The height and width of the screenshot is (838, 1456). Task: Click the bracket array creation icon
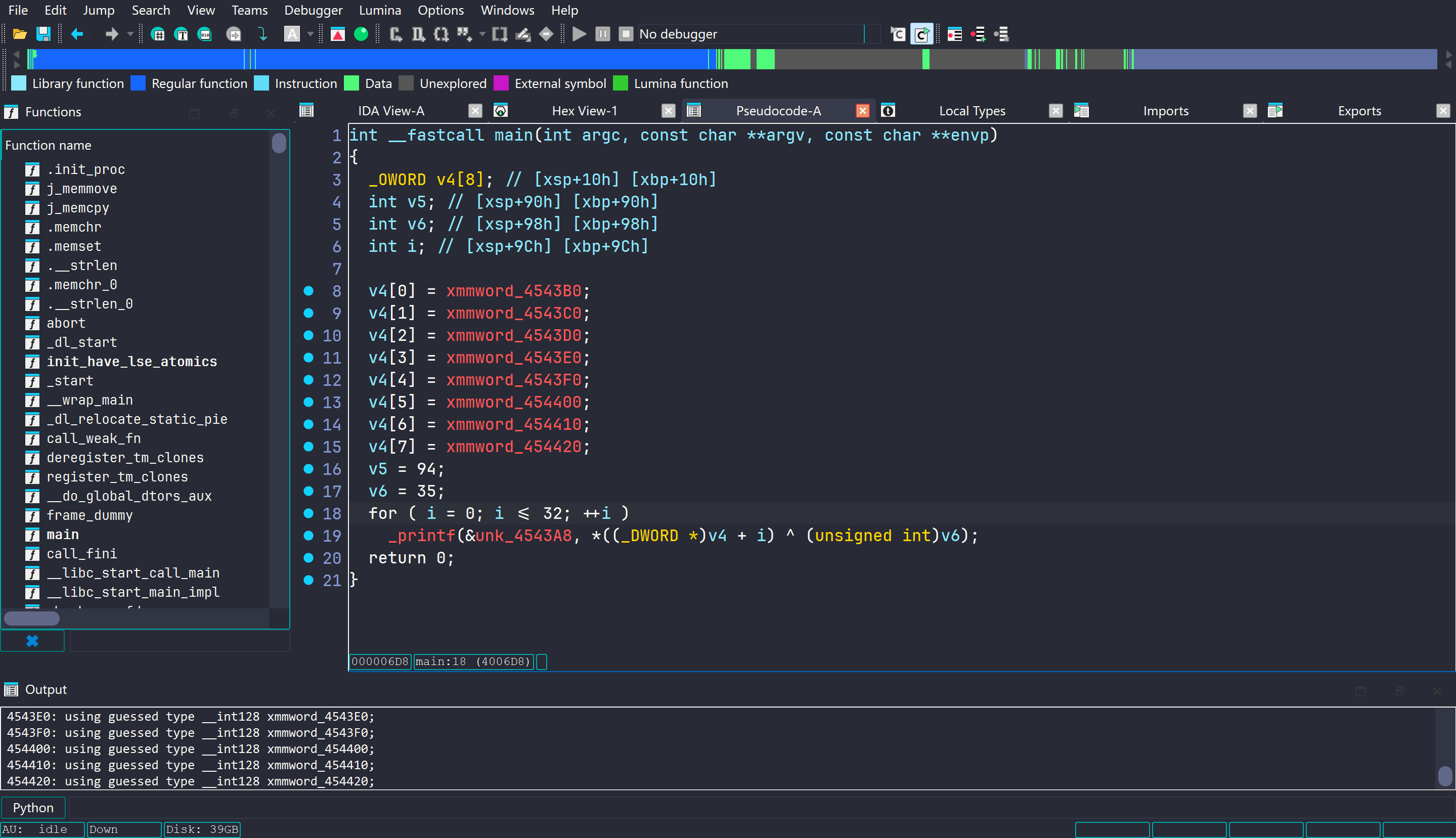[500, 34]
